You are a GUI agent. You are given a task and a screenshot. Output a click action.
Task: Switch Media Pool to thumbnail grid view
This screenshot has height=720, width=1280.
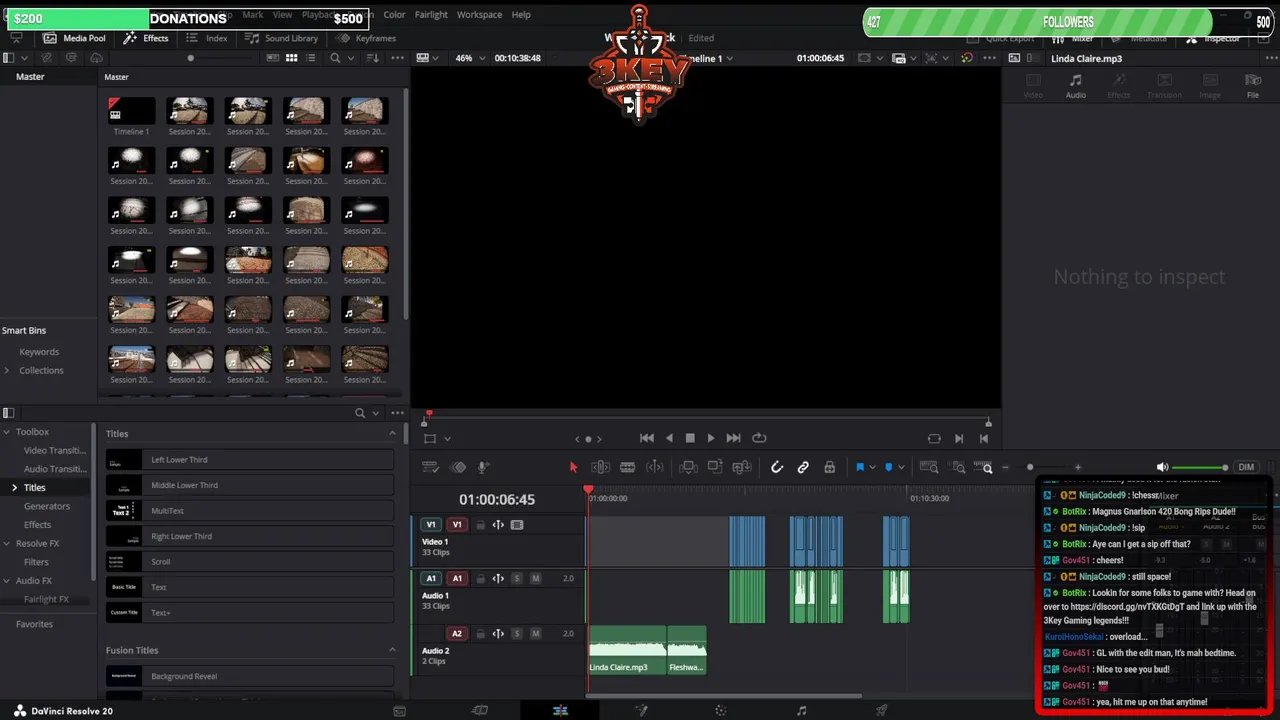[x=292, y=58]
